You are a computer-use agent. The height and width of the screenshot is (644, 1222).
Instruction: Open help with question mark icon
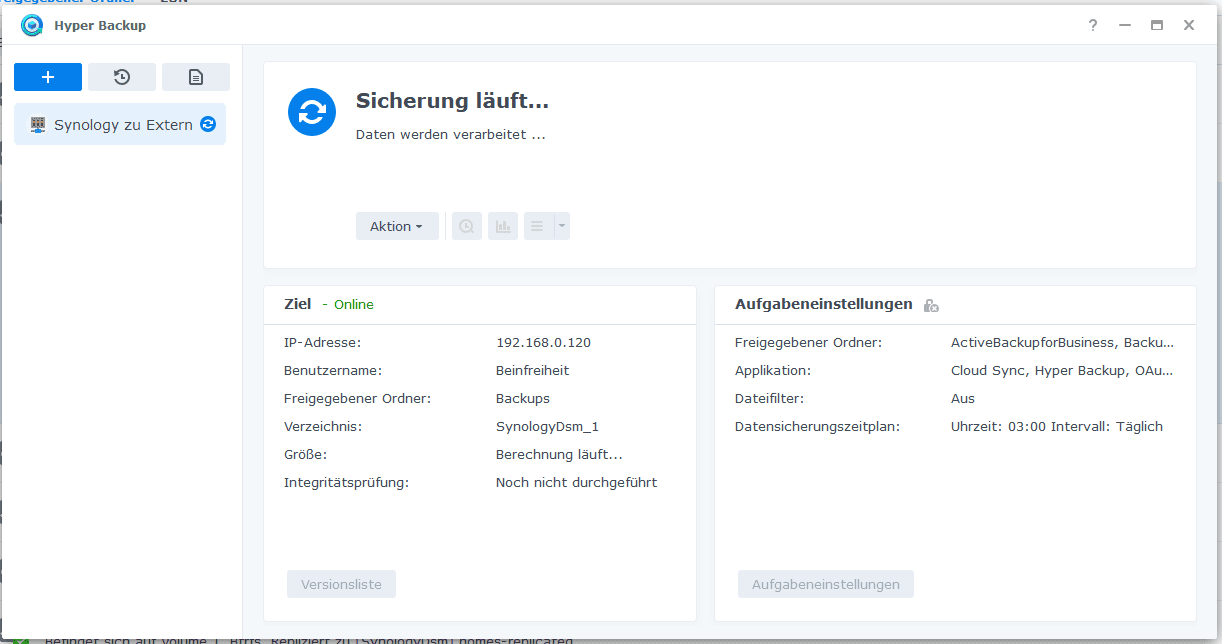point(1093,25)
